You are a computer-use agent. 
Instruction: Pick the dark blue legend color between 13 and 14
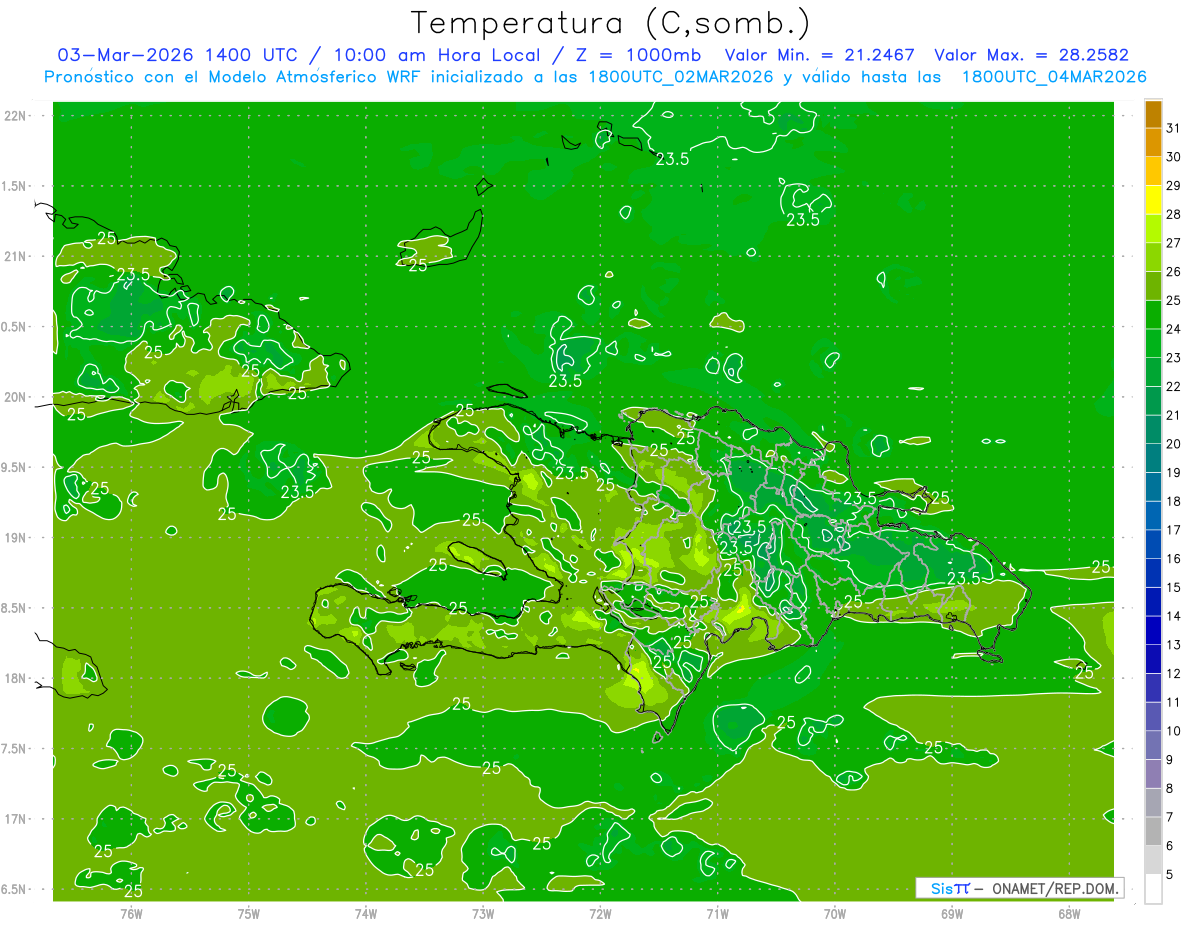coord(1153,630)
